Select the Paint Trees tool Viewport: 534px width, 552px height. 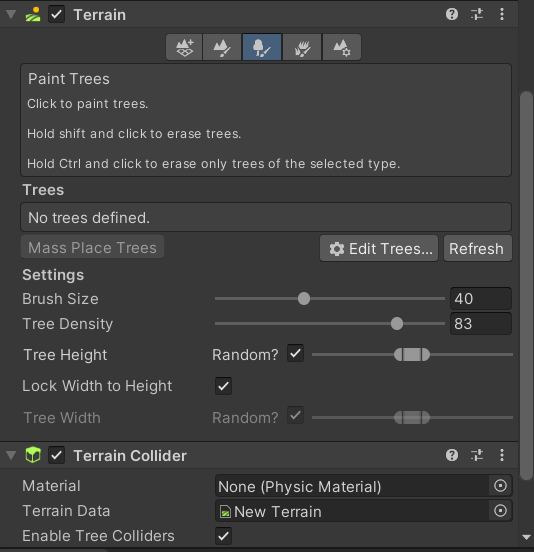[x=262, y=47]
